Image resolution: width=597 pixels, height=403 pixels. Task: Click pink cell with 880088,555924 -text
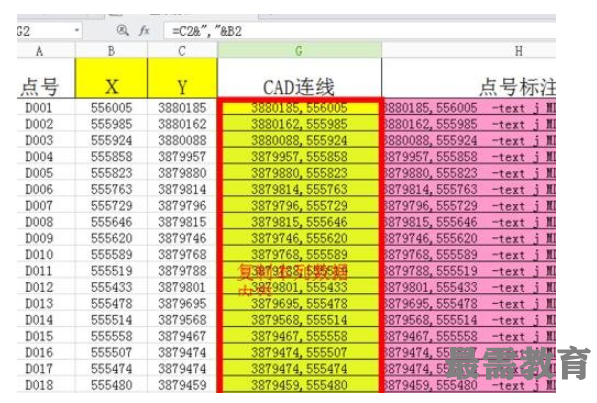(469, 140)
